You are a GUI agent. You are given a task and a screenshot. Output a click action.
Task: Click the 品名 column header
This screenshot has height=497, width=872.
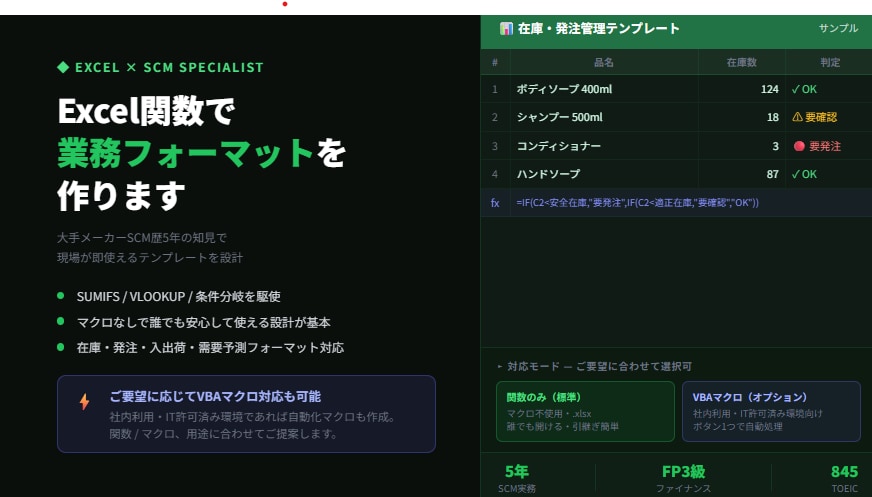click(x=603, y=62)
